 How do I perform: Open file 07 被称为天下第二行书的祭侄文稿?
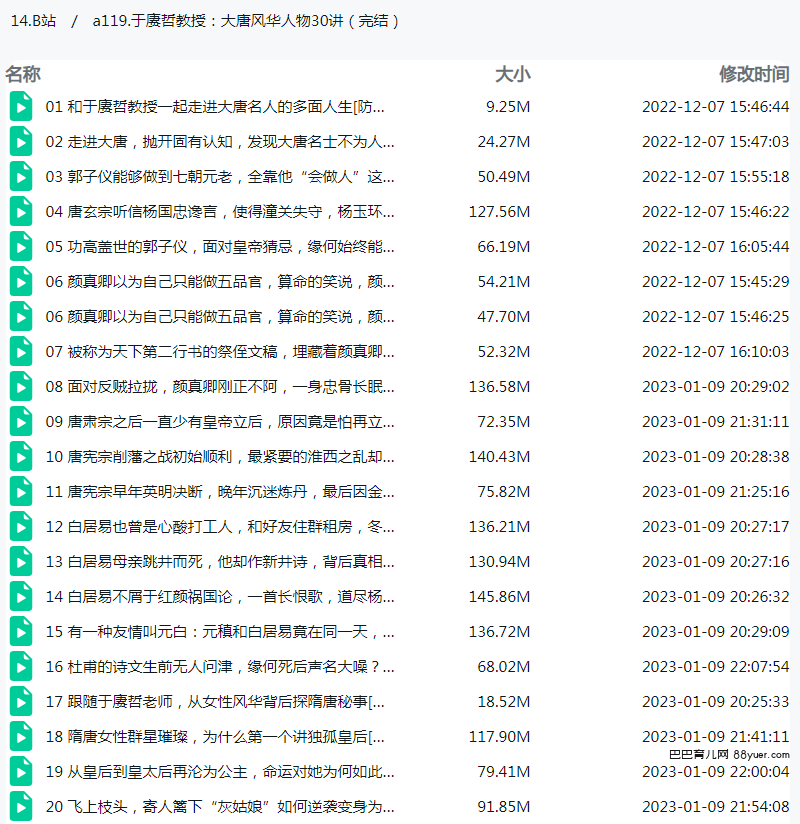click(x=220, y=352)
